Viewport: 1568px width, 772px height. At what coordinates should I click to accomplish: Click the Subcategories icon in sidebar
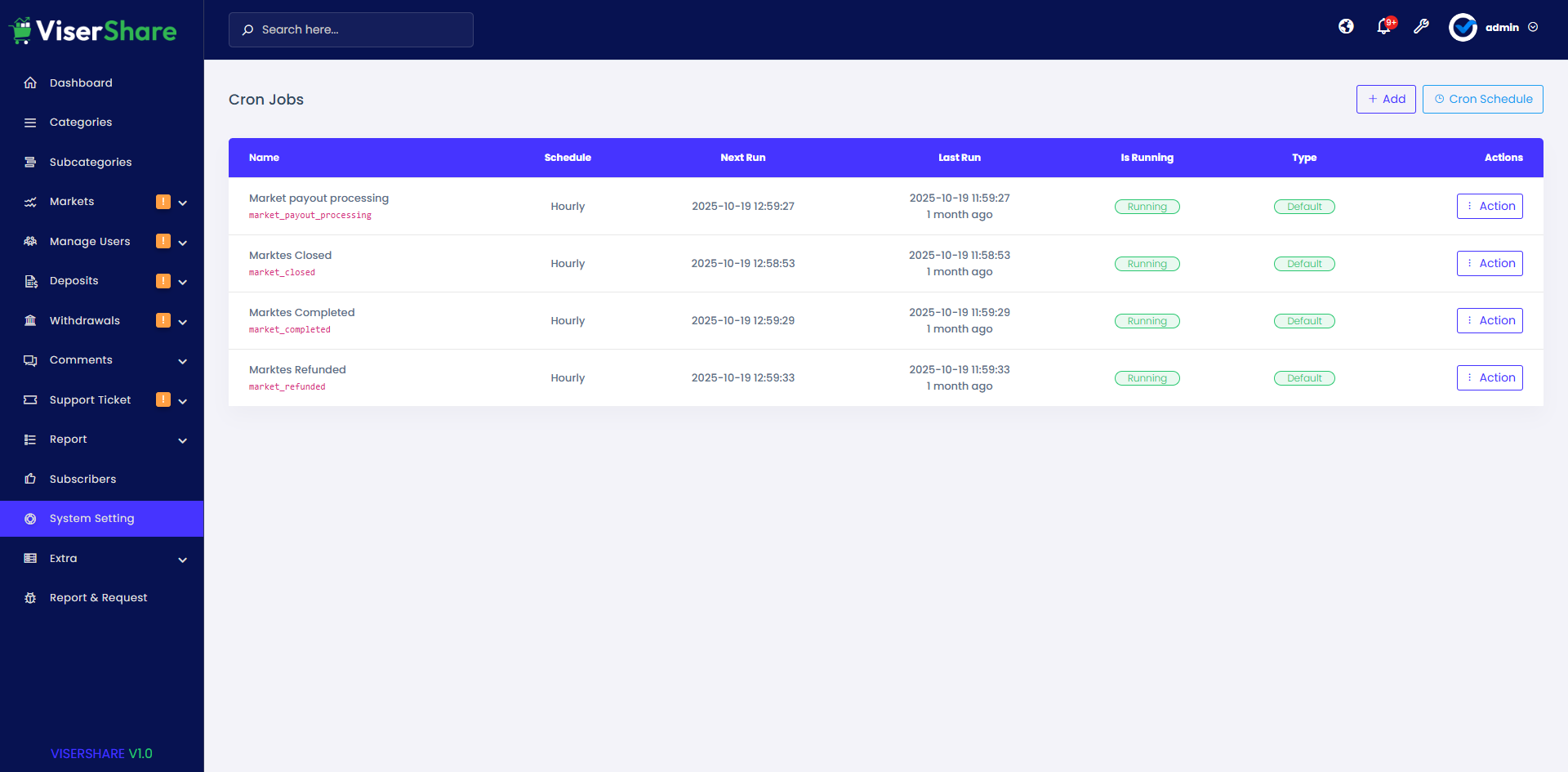pos(30,162)
